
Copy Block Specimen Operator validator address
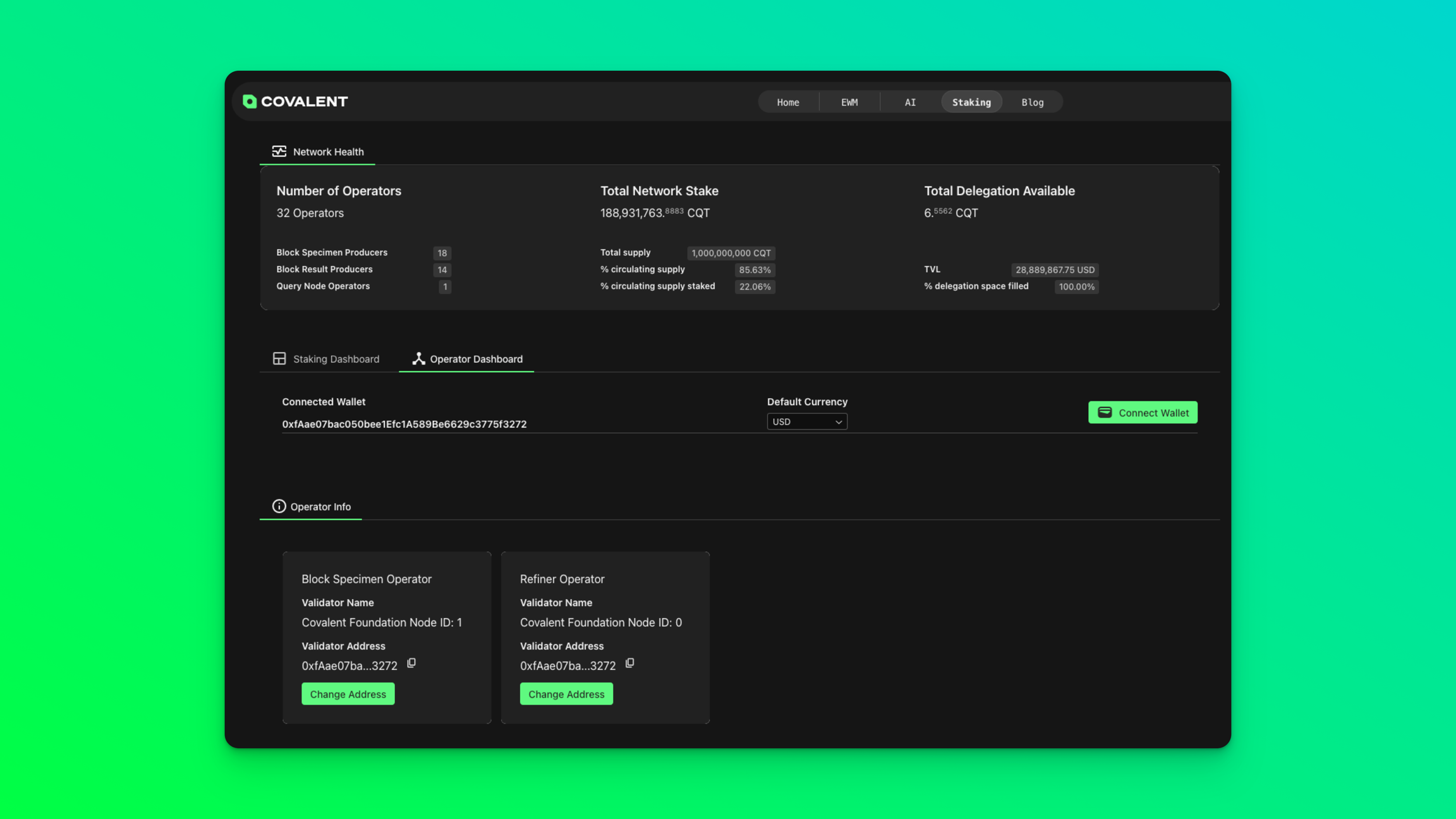pos(411,663)
